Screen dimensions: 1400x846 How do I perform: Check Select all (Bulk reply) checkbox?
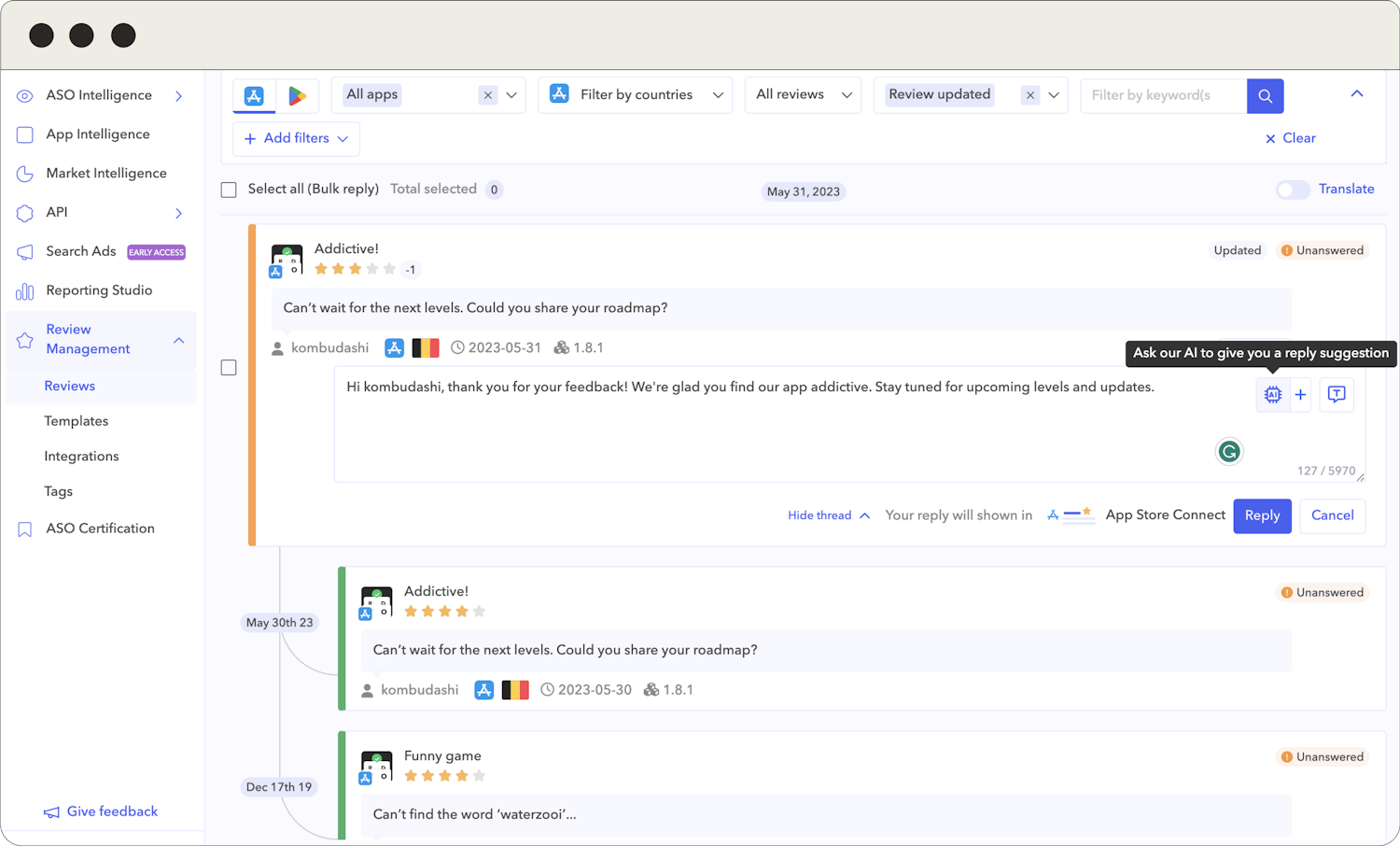229,190
